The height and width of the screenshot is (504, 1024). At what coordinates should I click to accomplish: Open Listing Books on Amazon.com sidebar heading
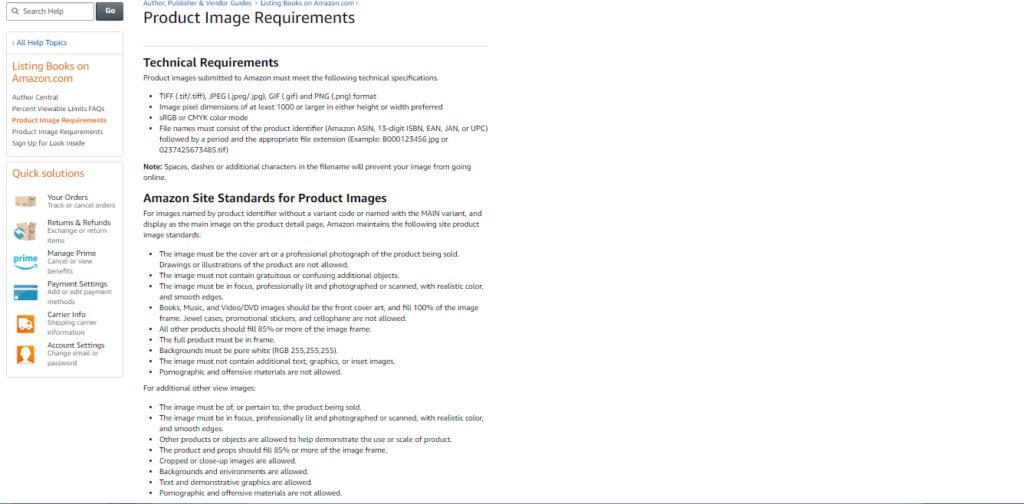(50, 72)
